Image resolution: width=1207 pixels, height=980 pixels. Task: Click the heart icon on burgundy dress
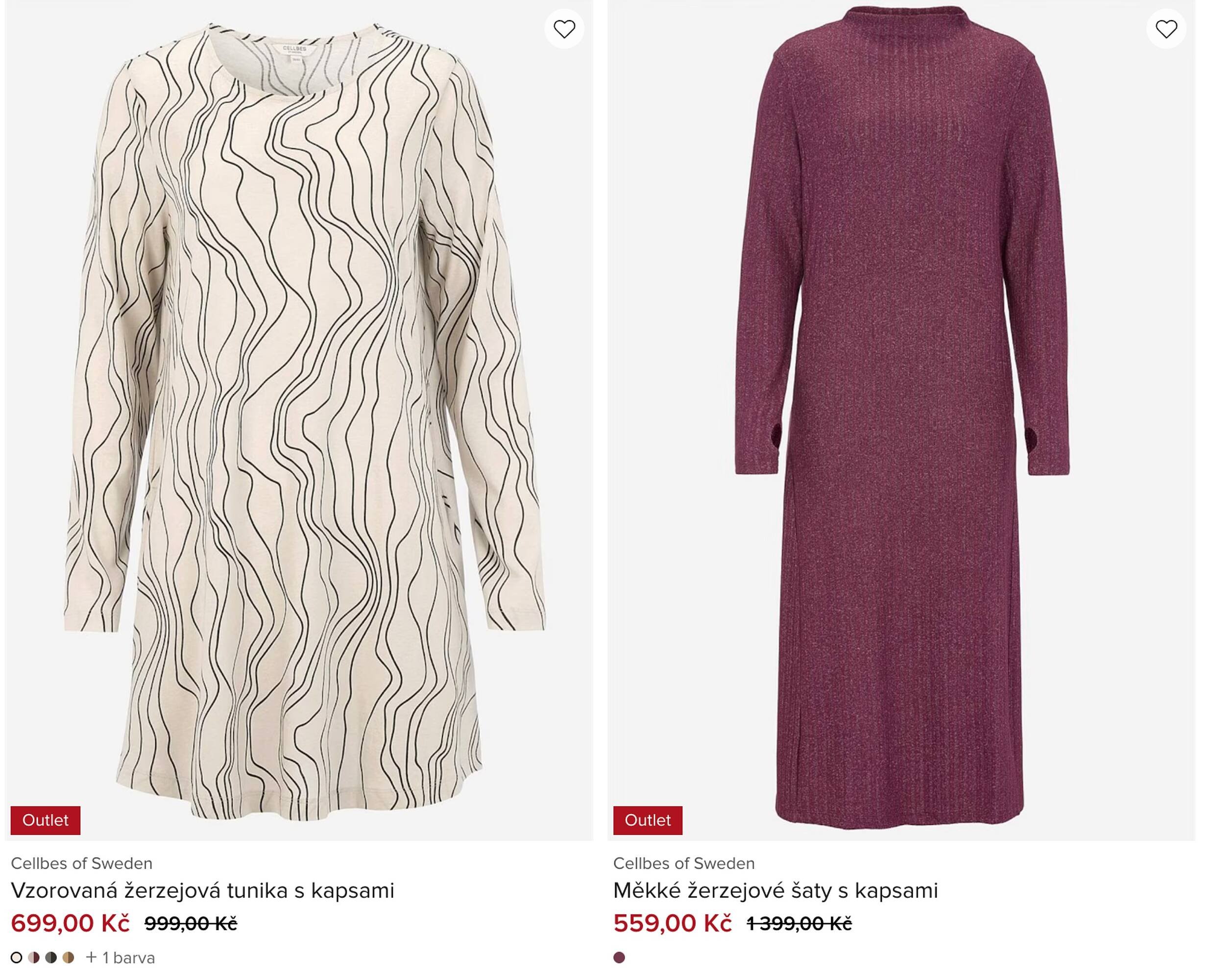[x=1166, y=29]
